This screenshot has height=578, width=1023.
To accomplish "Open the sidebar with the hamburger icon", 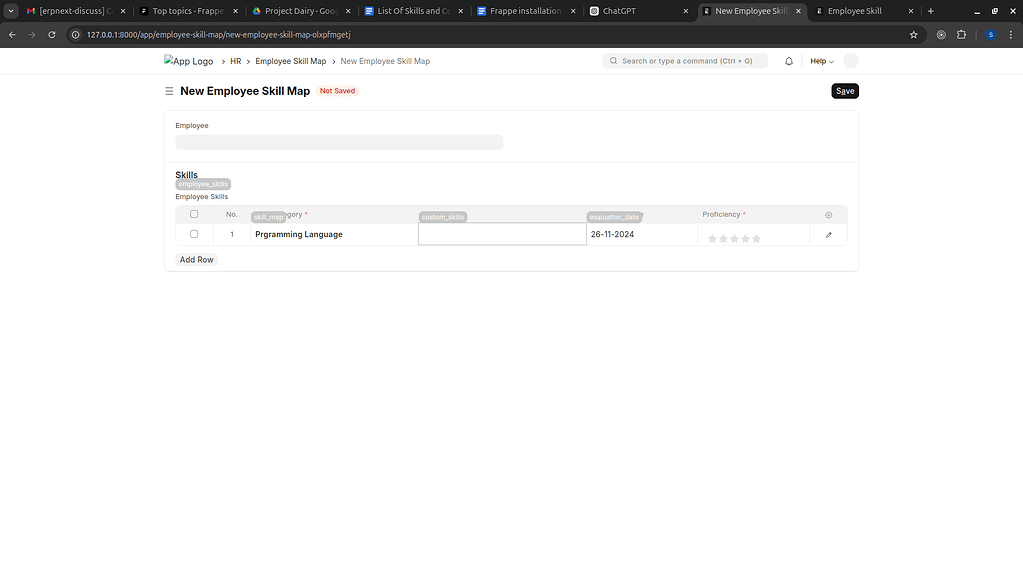I will tap(169, 91).
